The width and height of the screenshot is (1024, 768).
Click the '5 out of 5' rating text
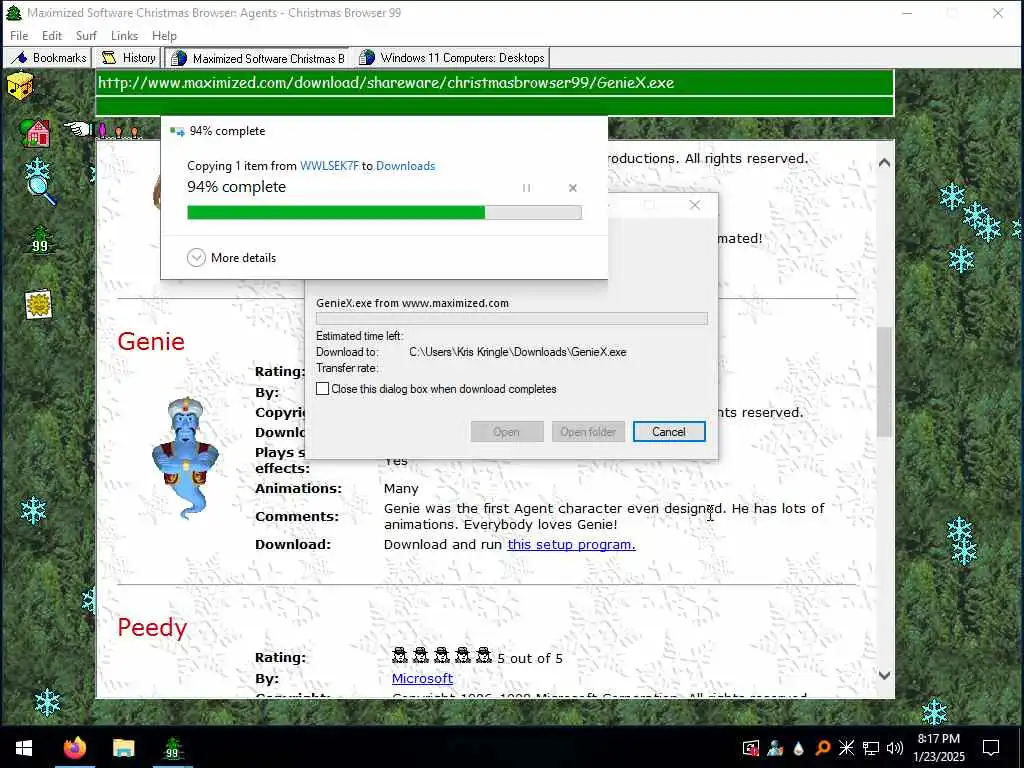(x=530, y=658)
